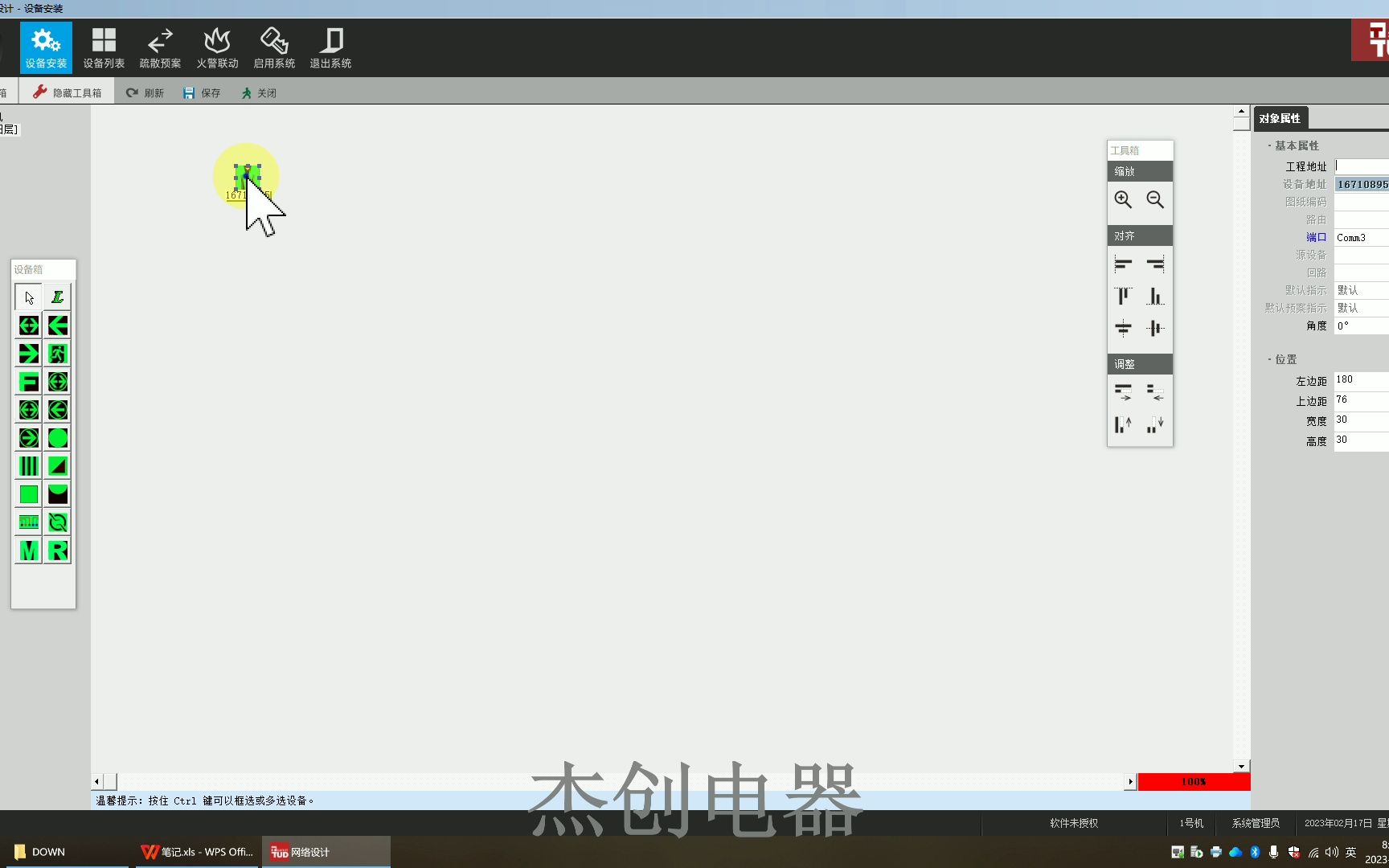Click the 关闭 close button

(x=258, y=92)
